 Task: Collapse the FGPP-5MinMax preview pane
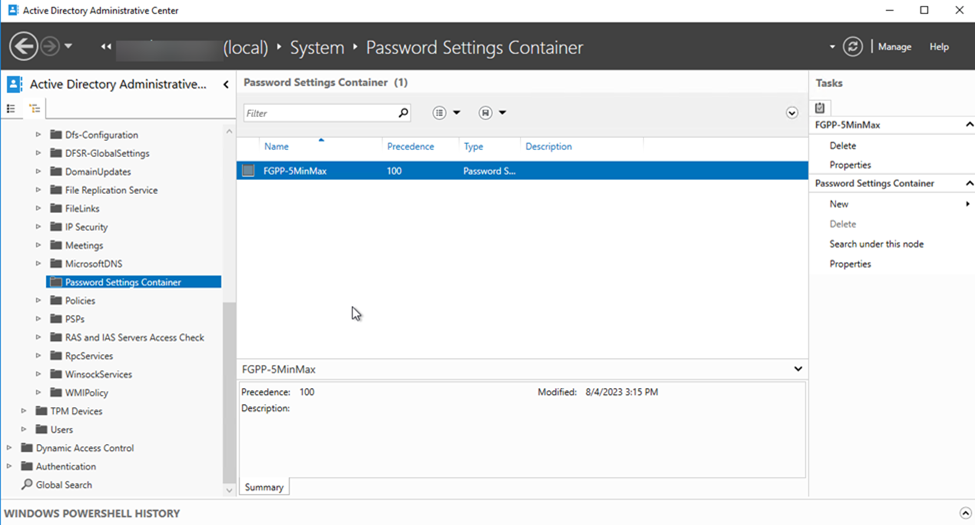pos(797,369)
